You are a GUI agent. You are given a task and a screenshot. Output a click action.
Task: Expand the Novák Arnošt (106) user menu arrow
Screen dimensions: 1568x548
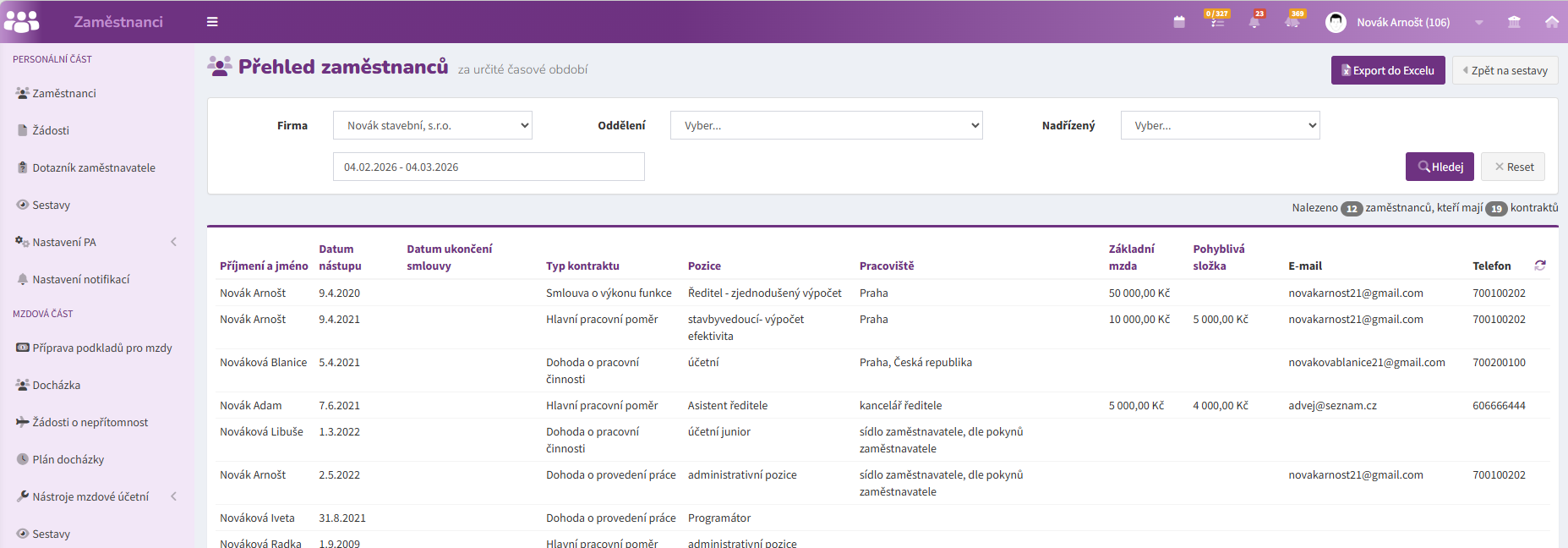coord(1478,23)
